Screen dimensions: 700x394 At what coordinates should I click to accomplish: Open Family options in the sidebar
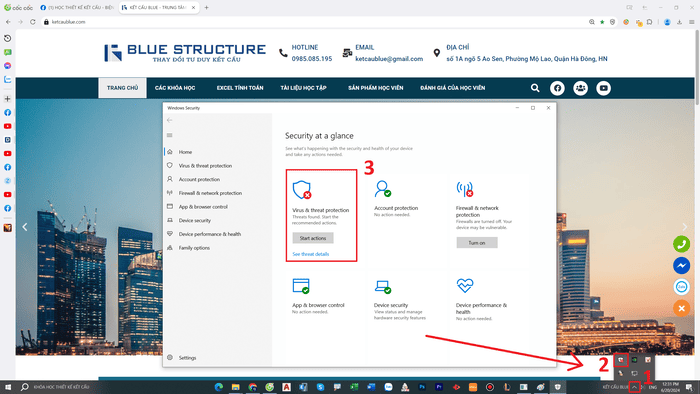tap(194, 248)
